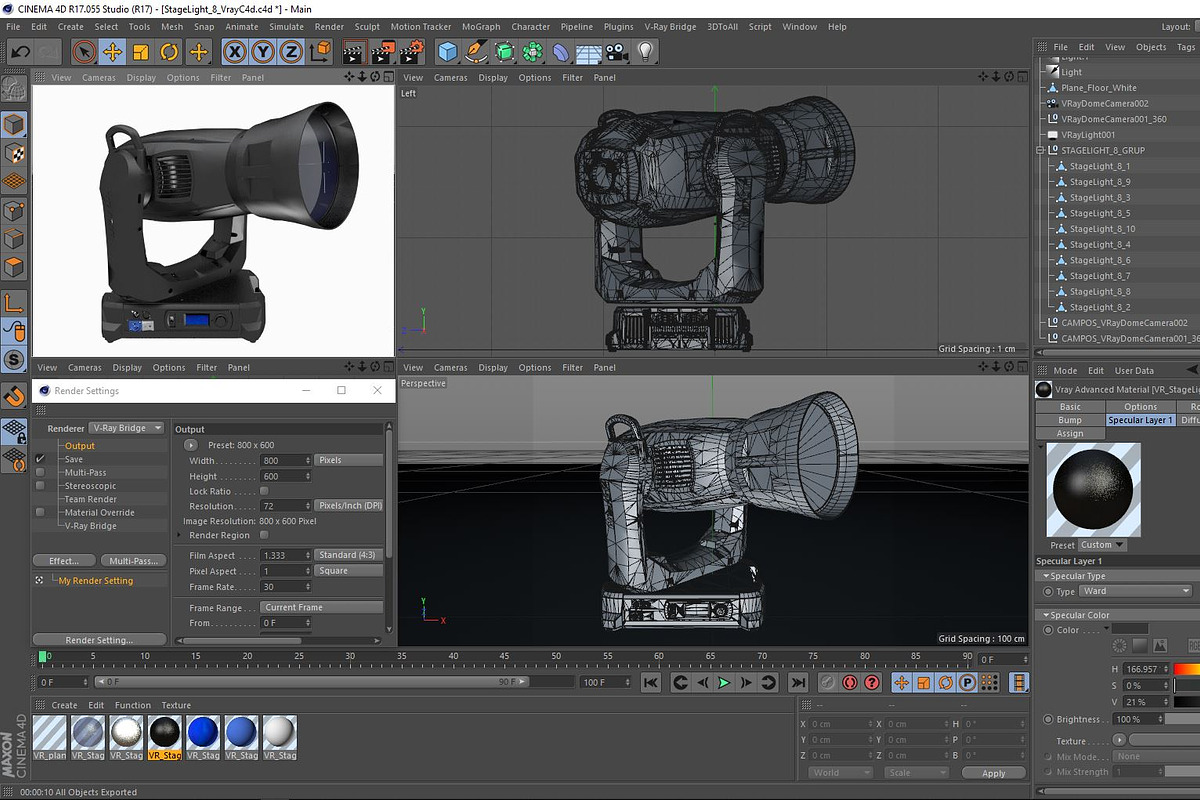1200x800 pixels.
Task: Click Go to End of timeline
Action: click(798, 682)
